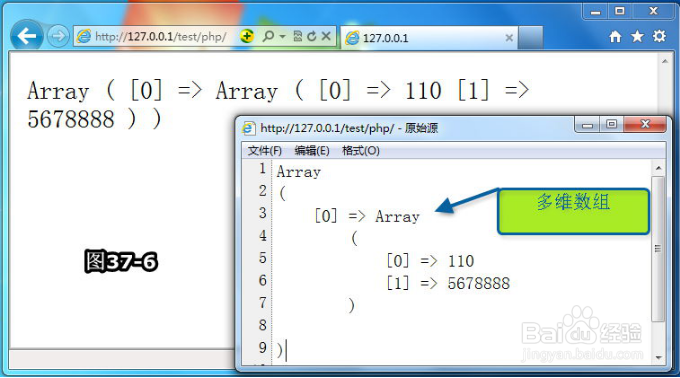Screen dimensions: 680x378
Task: Click '110' in the main page output
Action: tap(423, 91)
